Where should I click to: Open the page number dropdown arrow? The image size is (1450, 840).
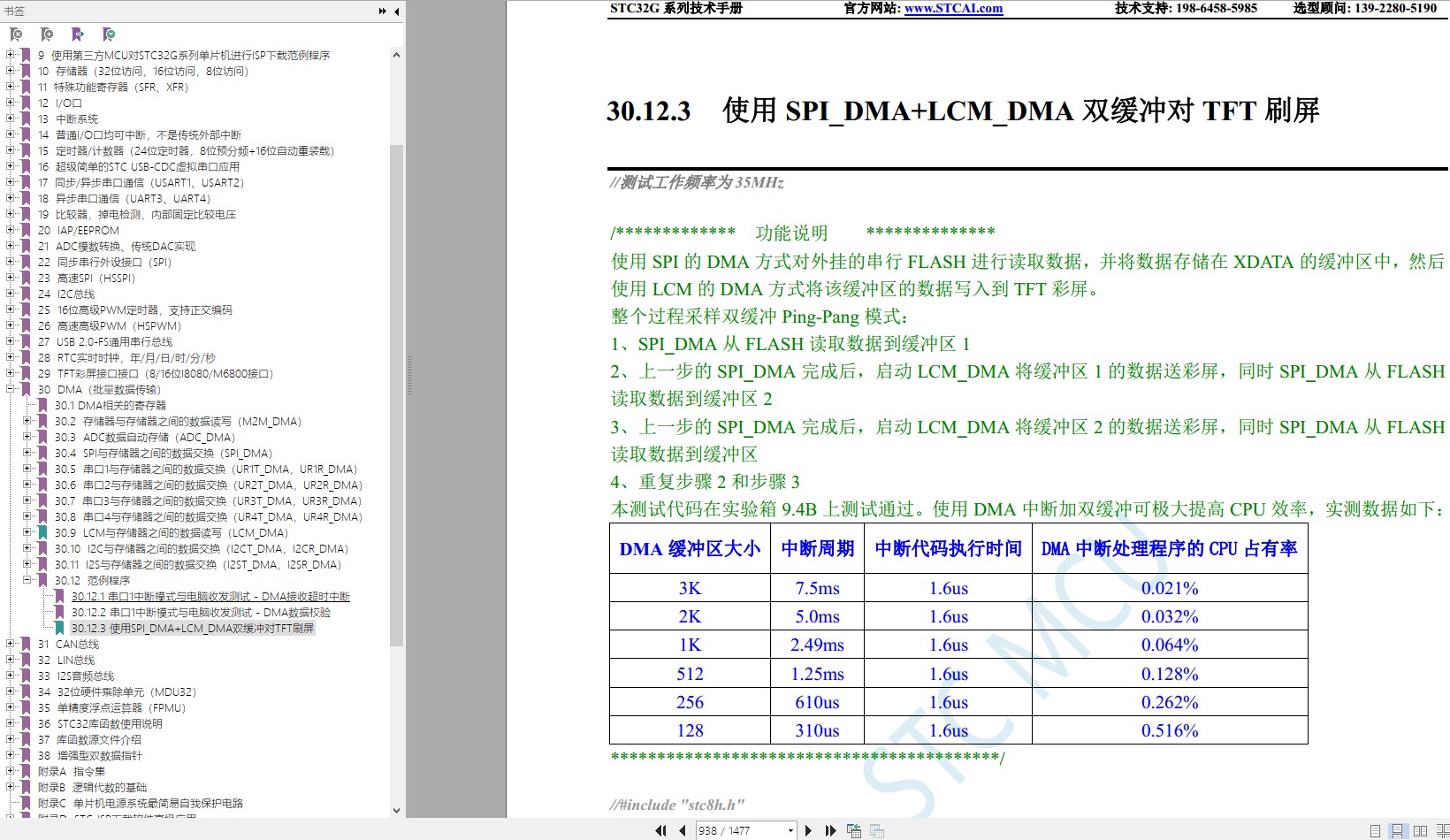tap(790, 830)
